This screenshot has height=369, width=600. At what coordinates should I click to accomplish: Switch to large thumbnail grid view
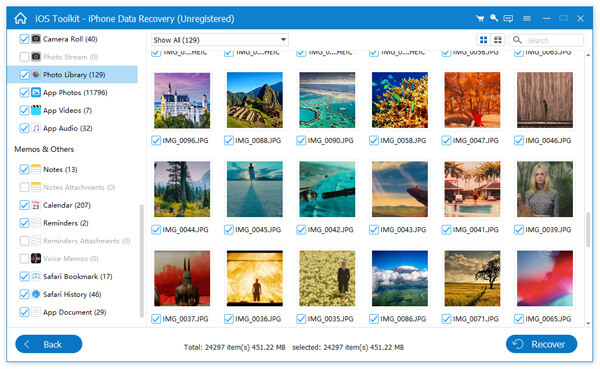484,40
